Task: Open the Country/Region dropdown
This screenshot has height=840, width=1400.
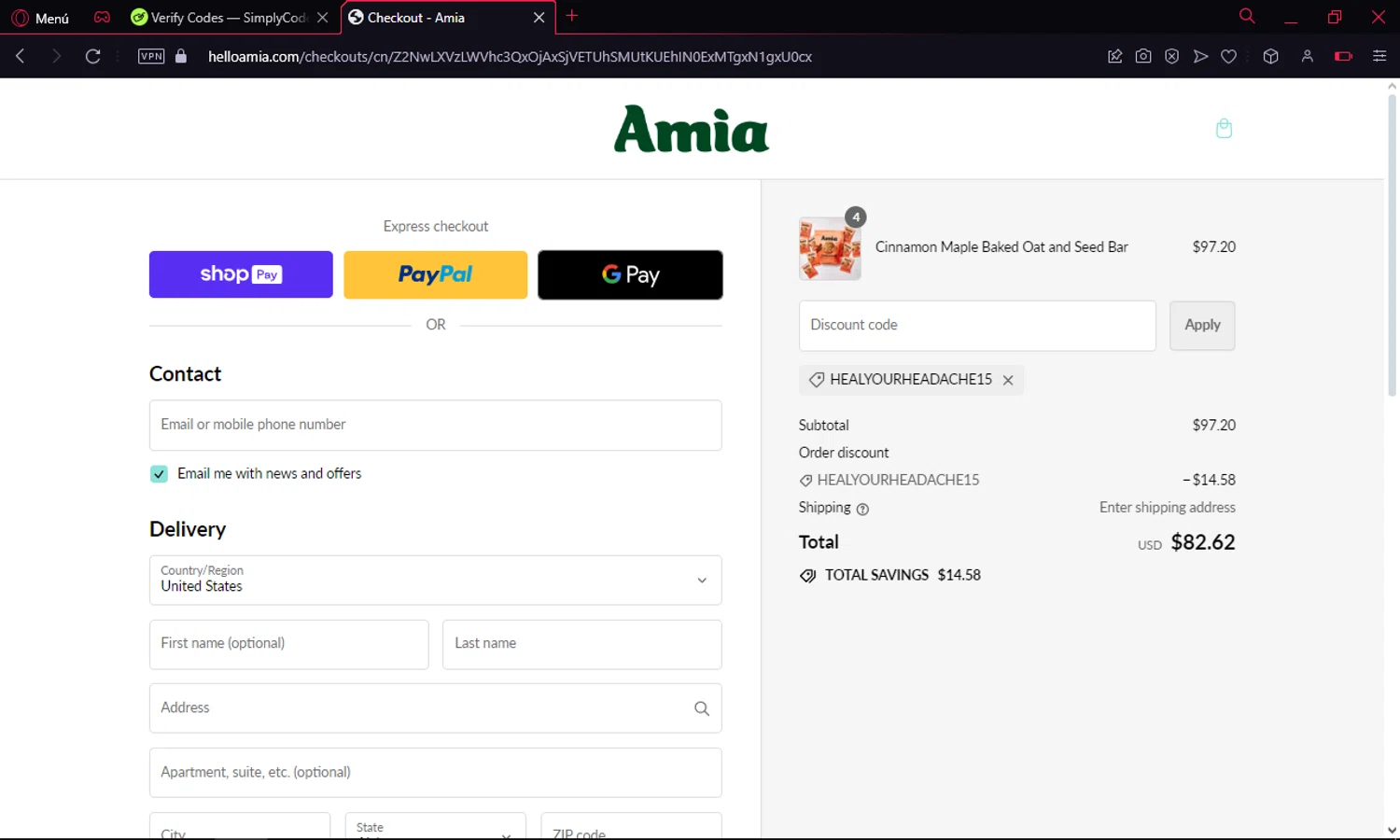Action: 435,581
